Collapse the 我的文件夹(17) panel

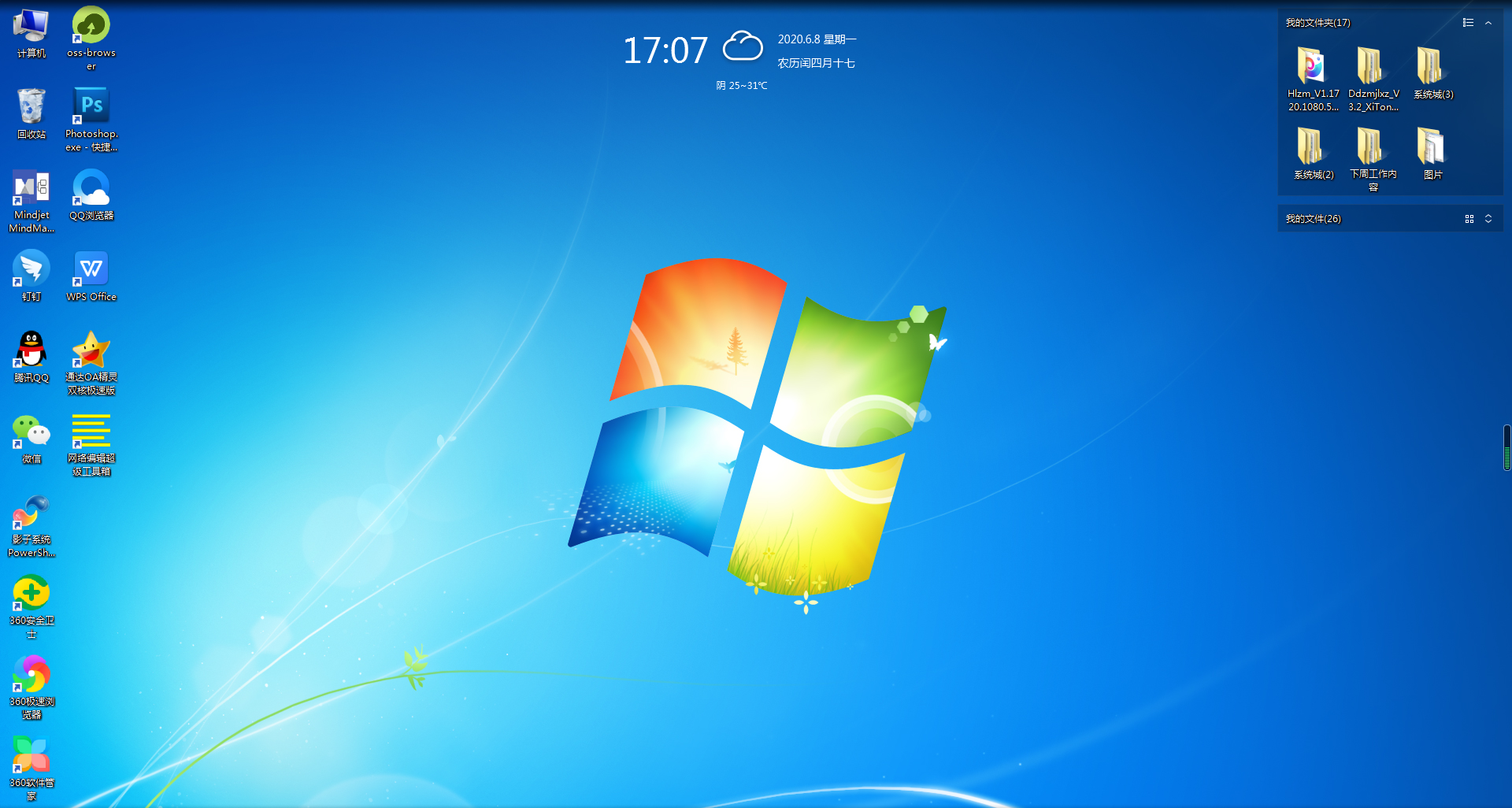click(x=1488, y=23)
